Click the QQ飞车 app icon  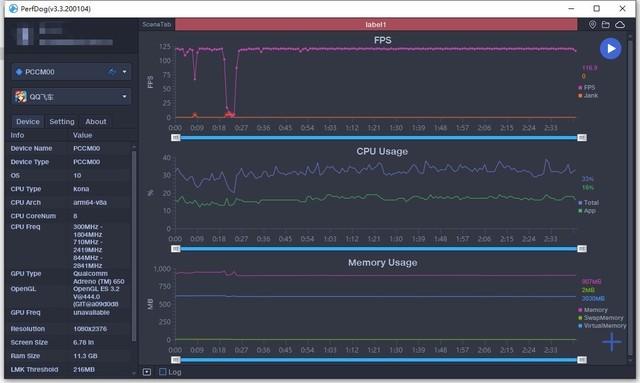pyautogui.click(x=20, y=97)
